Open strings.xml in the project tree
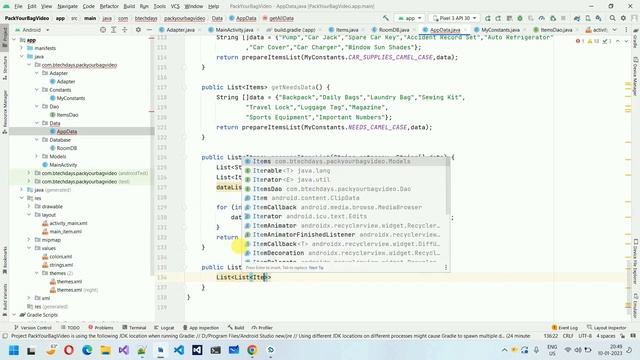The image size is (640, 360). [x=58, y=265]
